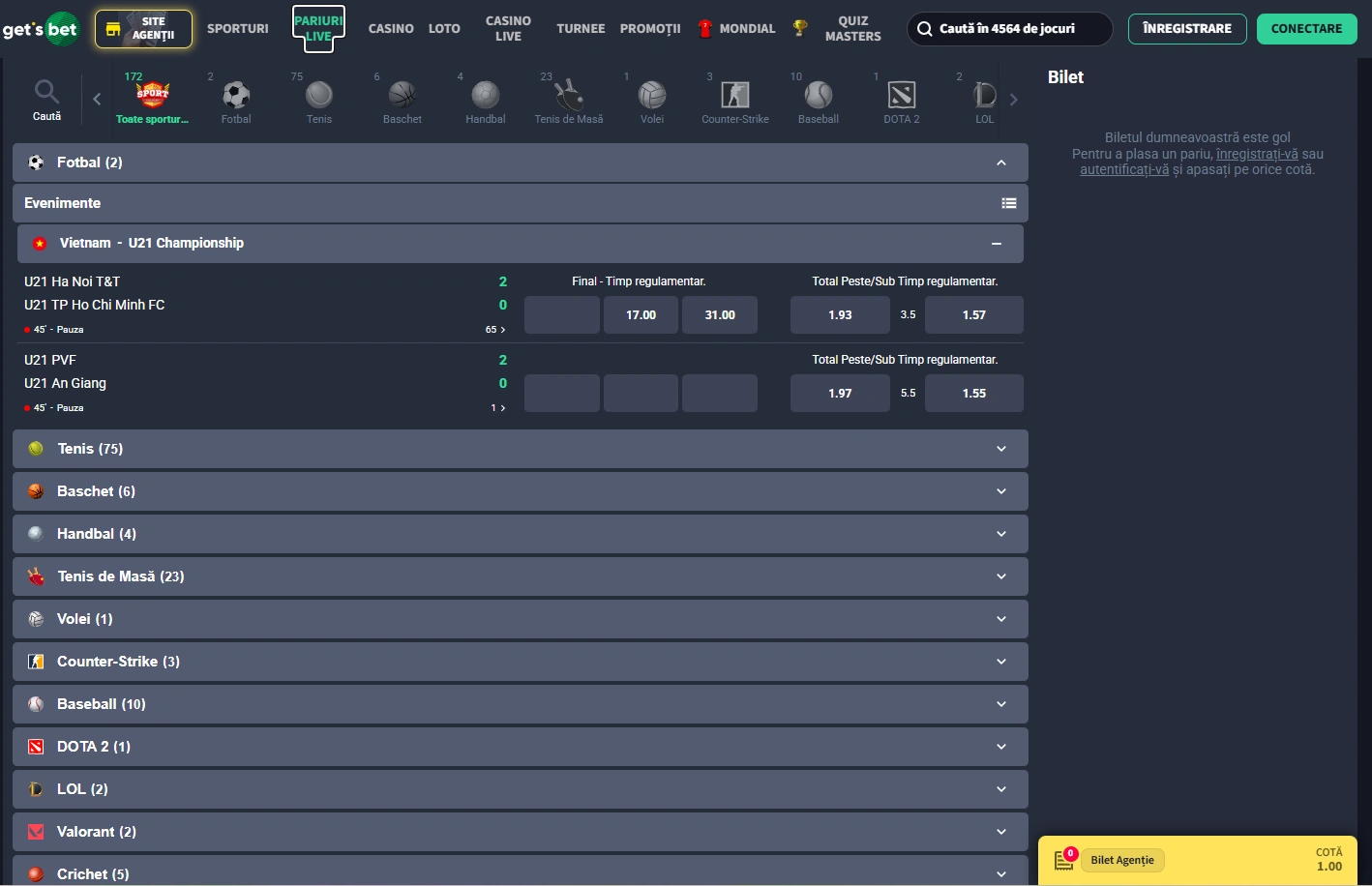The height and width of the screenshot is (886, 1372).
Task: Open the sport search magnifier icon
Action: tap(46, 93)
